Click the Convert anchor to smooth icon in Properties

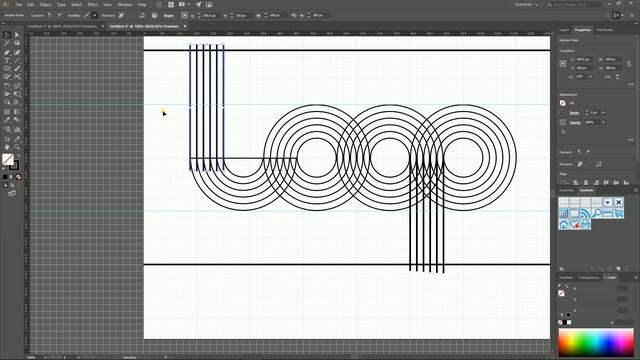[588, 152]
